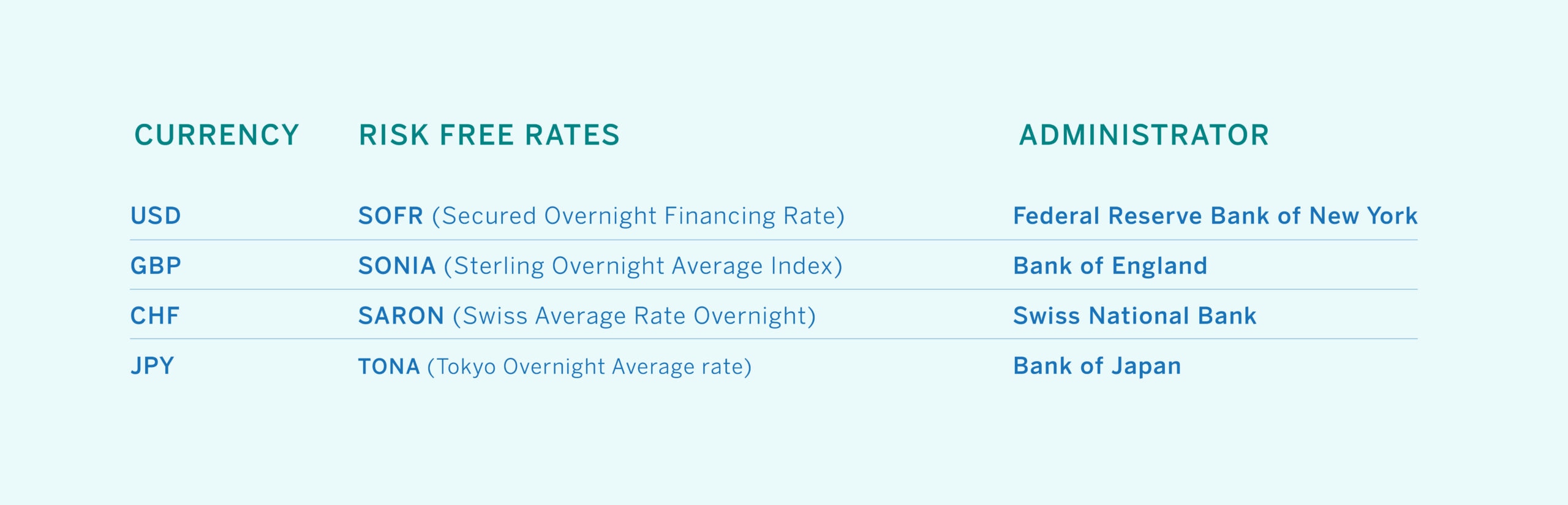1568x505 pixels.
Task: Click the bold SONIA abbreviation
Action: 397,265
